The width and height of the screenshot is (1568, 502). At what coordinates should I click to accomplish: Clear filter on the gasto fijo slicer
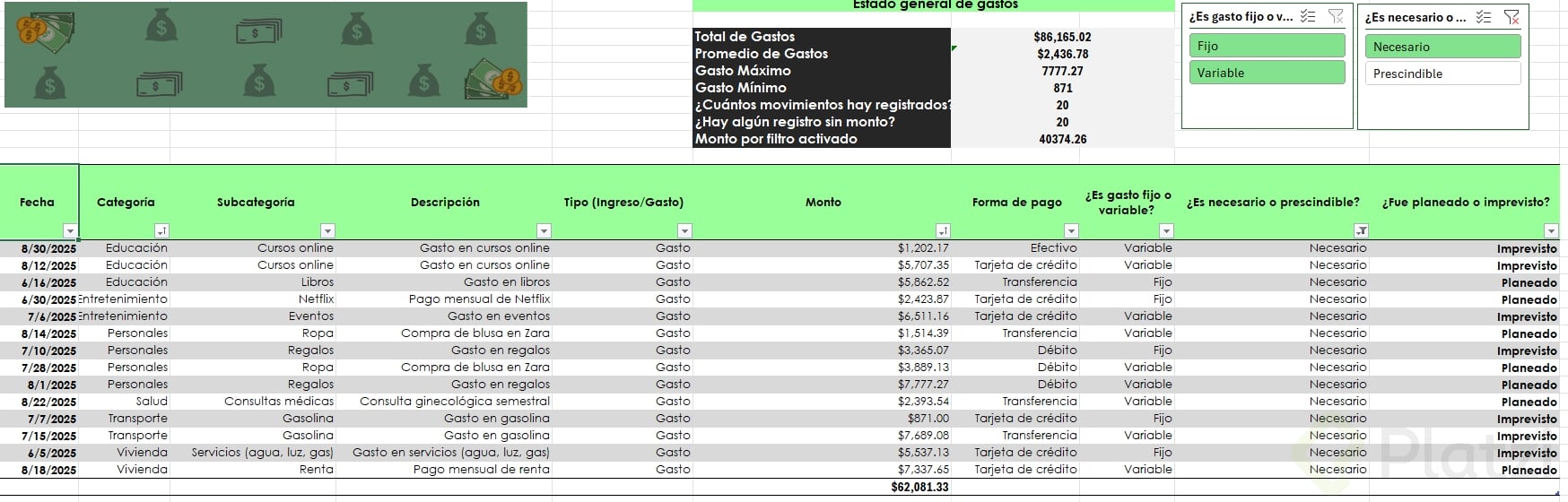click(x=1336, y=16)
